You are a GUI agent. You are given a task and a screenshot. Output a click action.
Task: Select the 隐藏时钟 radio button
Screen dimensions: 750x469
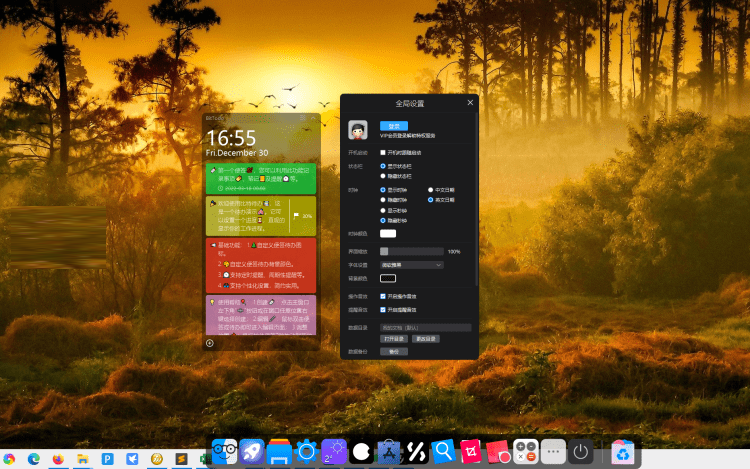coord(383,200)
